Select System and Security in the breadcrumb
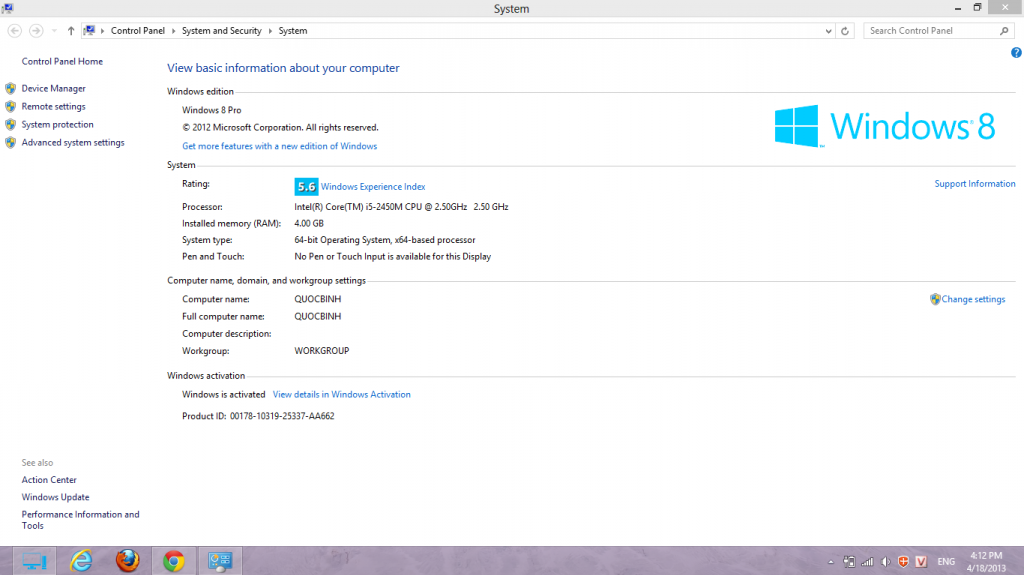 (x=221, y=31)
